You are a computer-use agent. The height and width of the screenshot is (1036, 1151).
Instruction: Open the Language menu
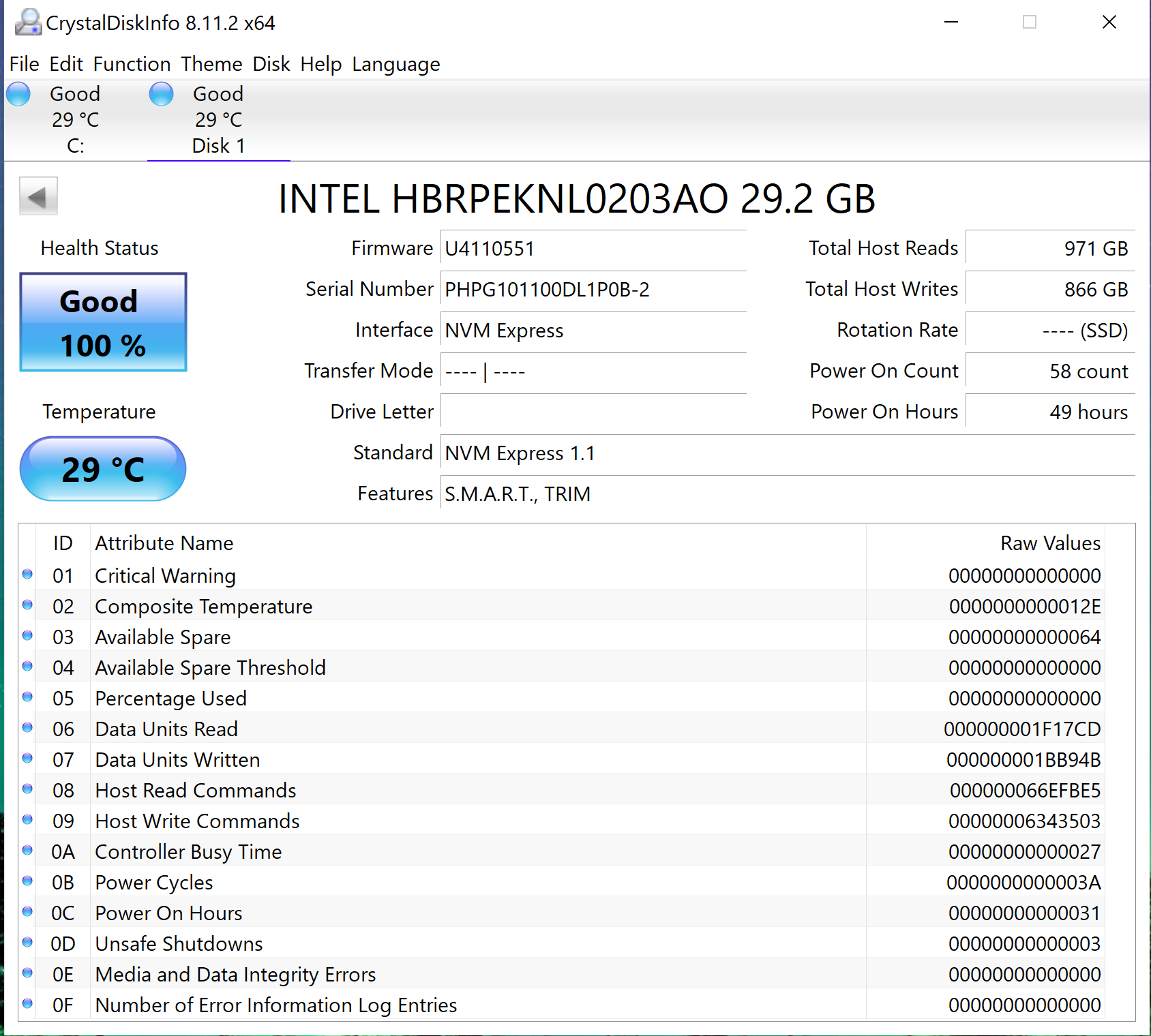pos(395,64)
